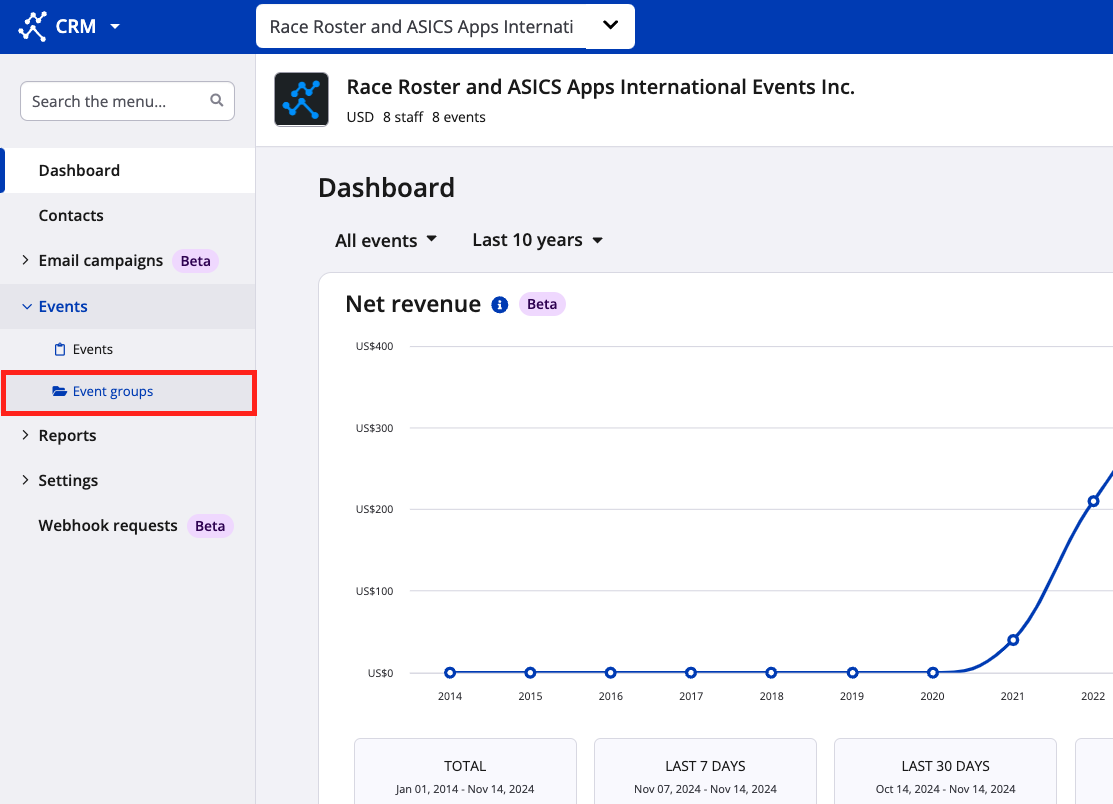Image resolution: width=1113 pixels, height=804 pixels.
Task: Click the Net revenue info icon
Action: pyautogui.click(x=500, y=305)
